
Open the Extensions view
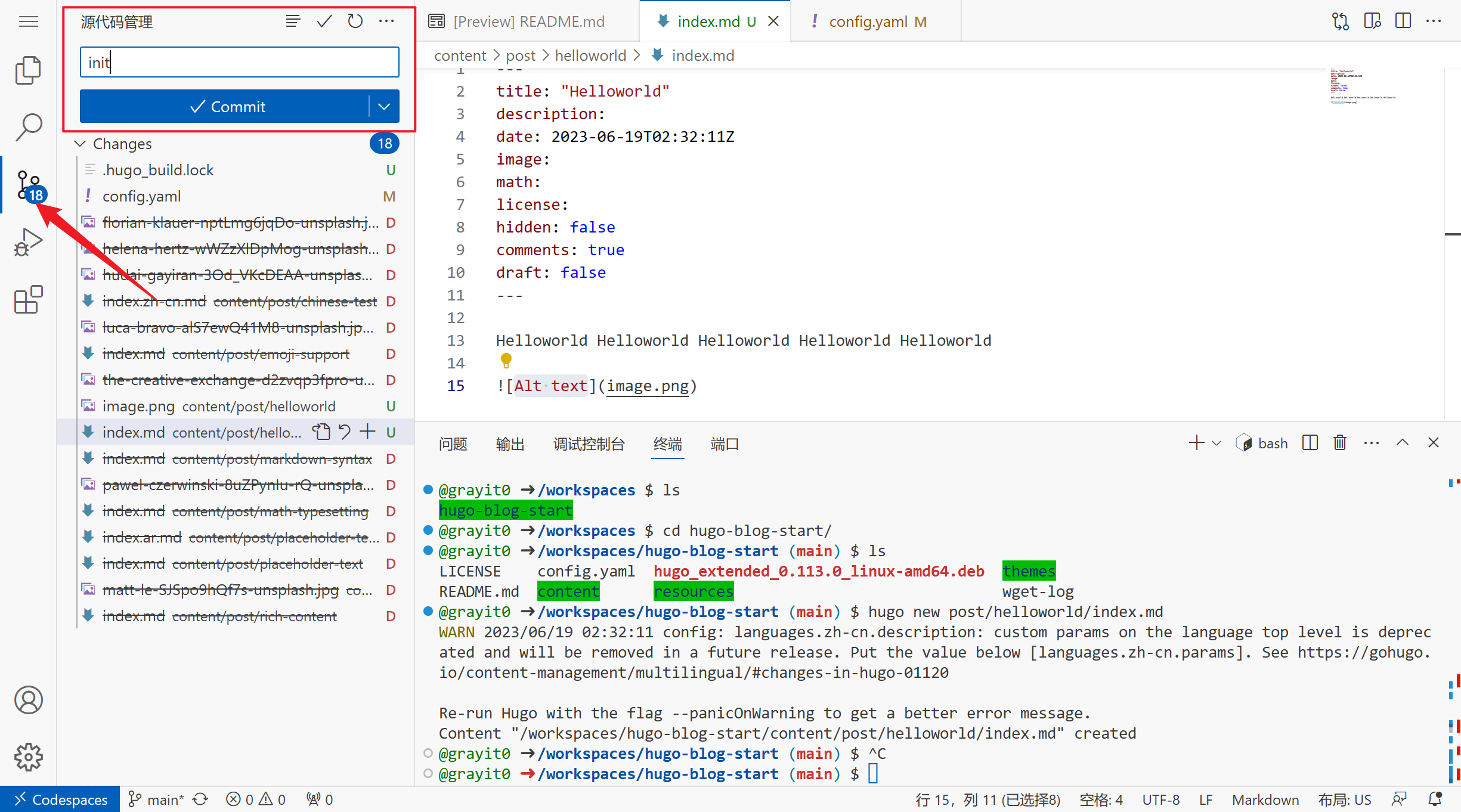tap(28, 299)
